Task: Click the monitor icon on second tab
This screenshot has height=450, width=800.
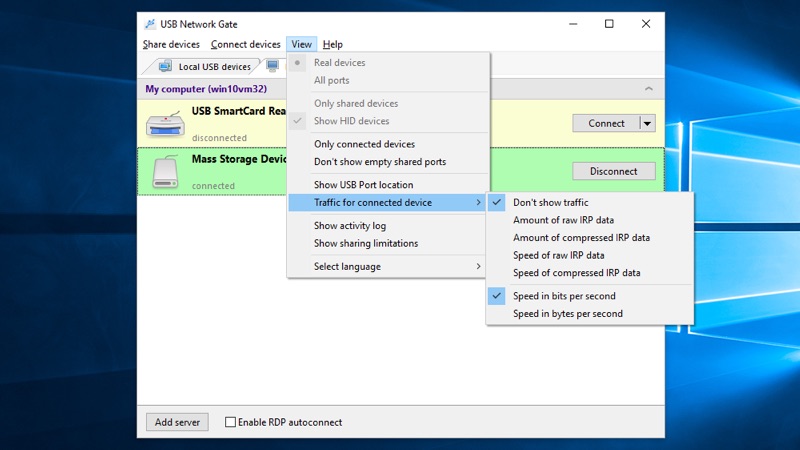Action: click(x=272, y=66)
